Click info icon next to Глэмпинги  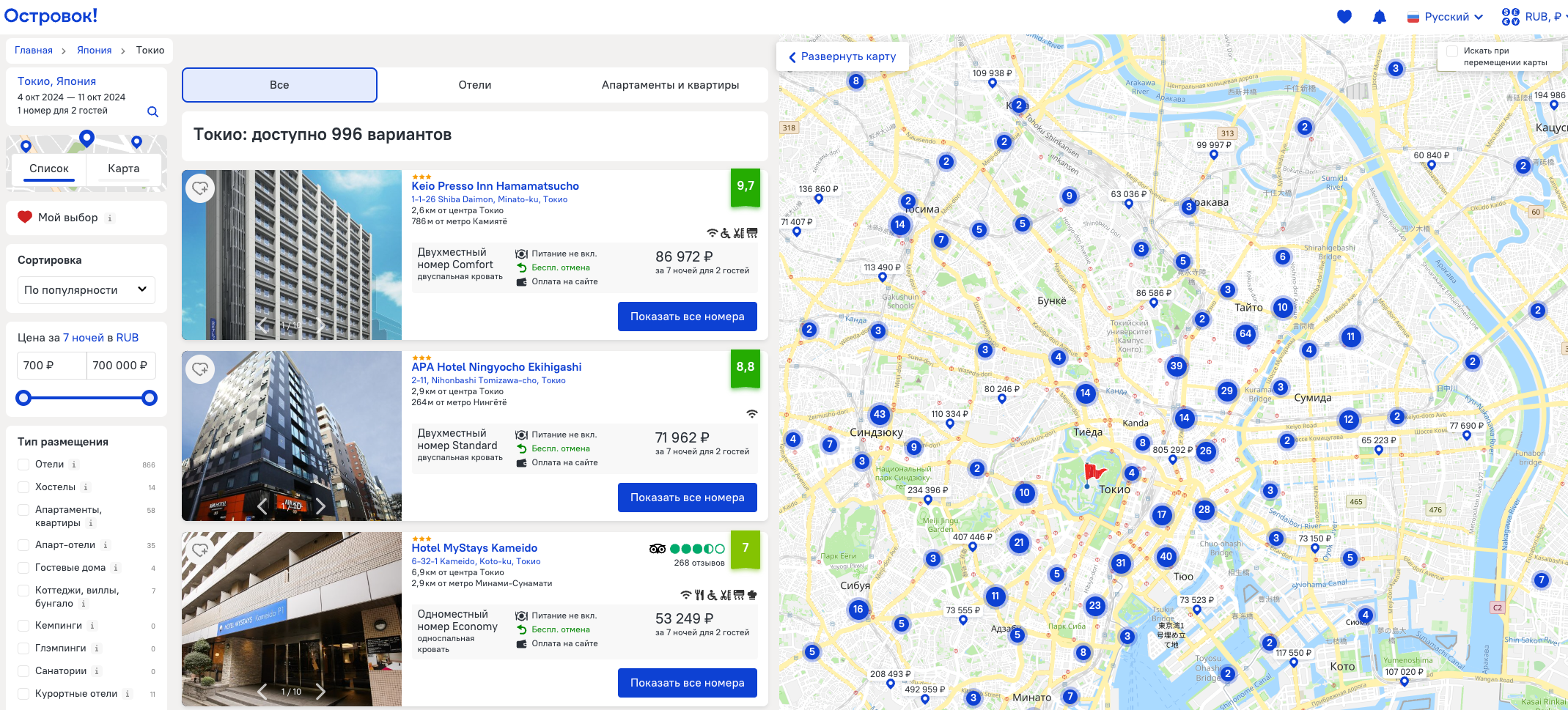click(x=97, y=648)
